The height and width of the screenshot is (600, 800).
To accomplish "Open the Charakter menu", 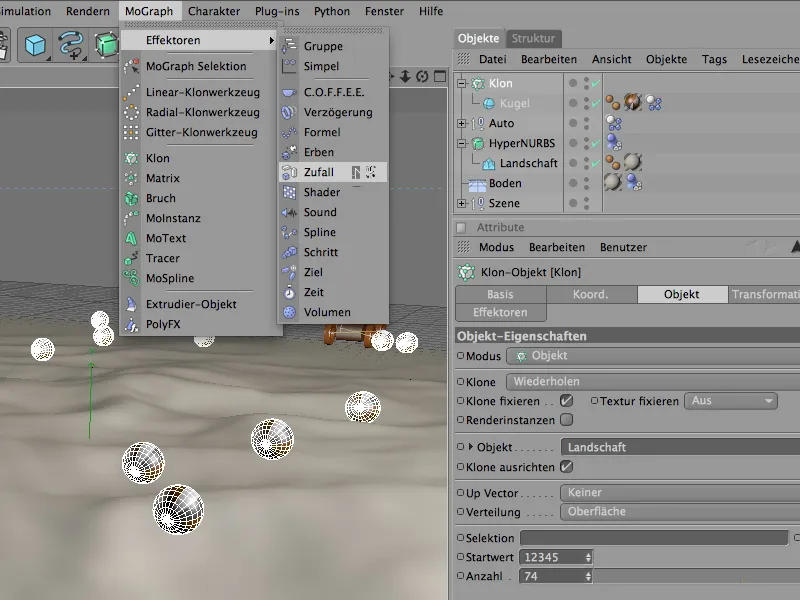I will (214, 11).
